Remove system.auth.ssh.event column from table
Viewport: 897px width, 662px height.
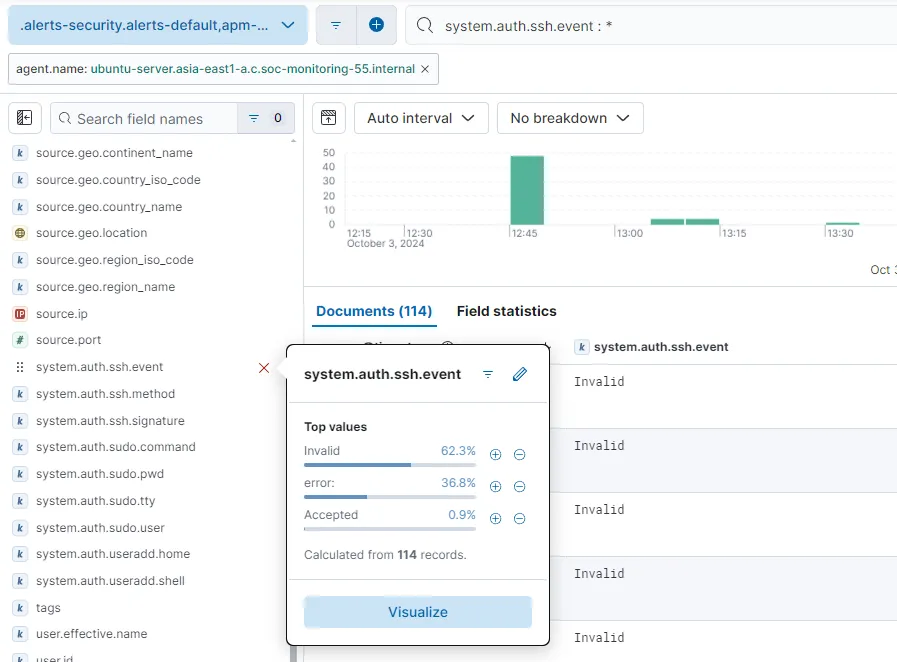tap(264, 368)
